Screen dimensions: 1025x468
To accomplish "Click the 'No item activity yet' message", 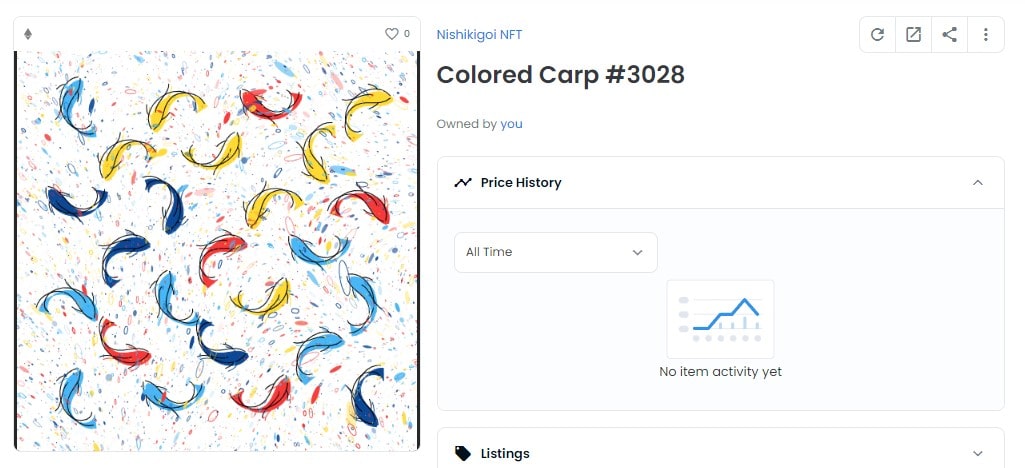I will point(720,372).
